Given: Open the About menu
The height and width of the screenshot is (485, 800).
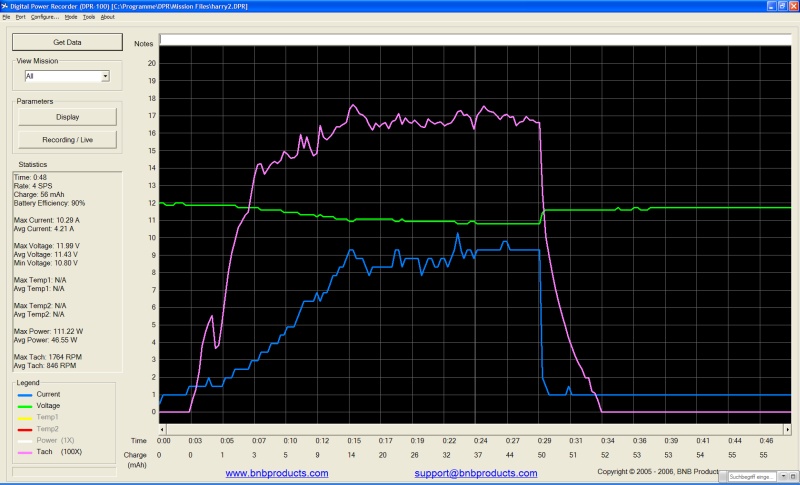Looking at the screenshot, I should 108,17.
